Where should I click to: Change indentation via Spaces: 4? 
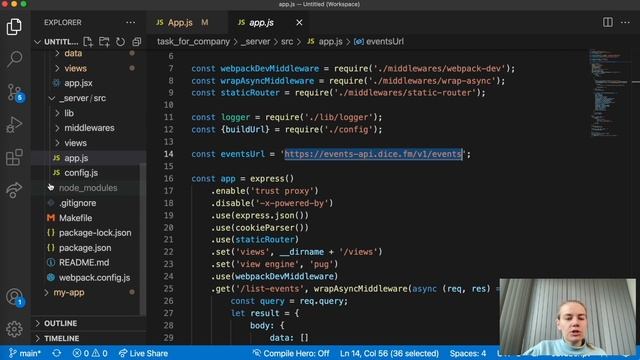point(468,353)
